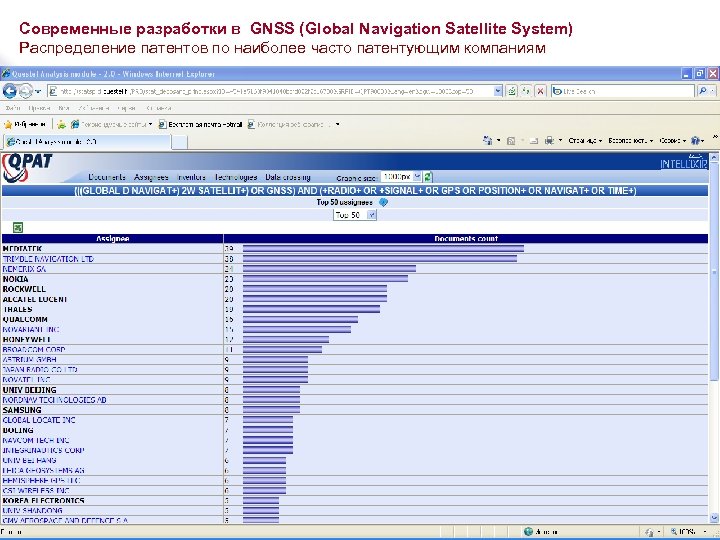The image size is (720, 540).
Task: Open a new blank browser tab
Action: [x=180, y=142]
